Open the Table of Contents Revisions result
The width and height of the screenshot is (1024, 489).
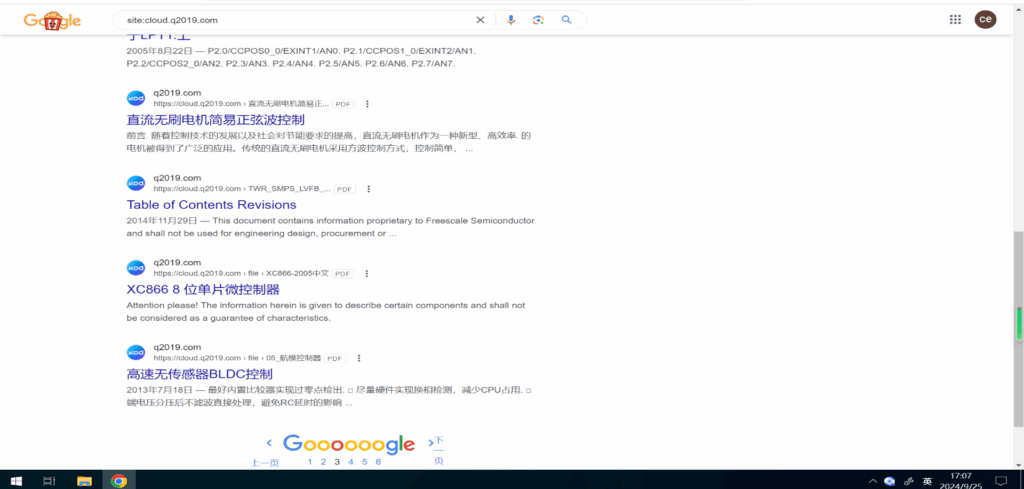tap(211, 205)
